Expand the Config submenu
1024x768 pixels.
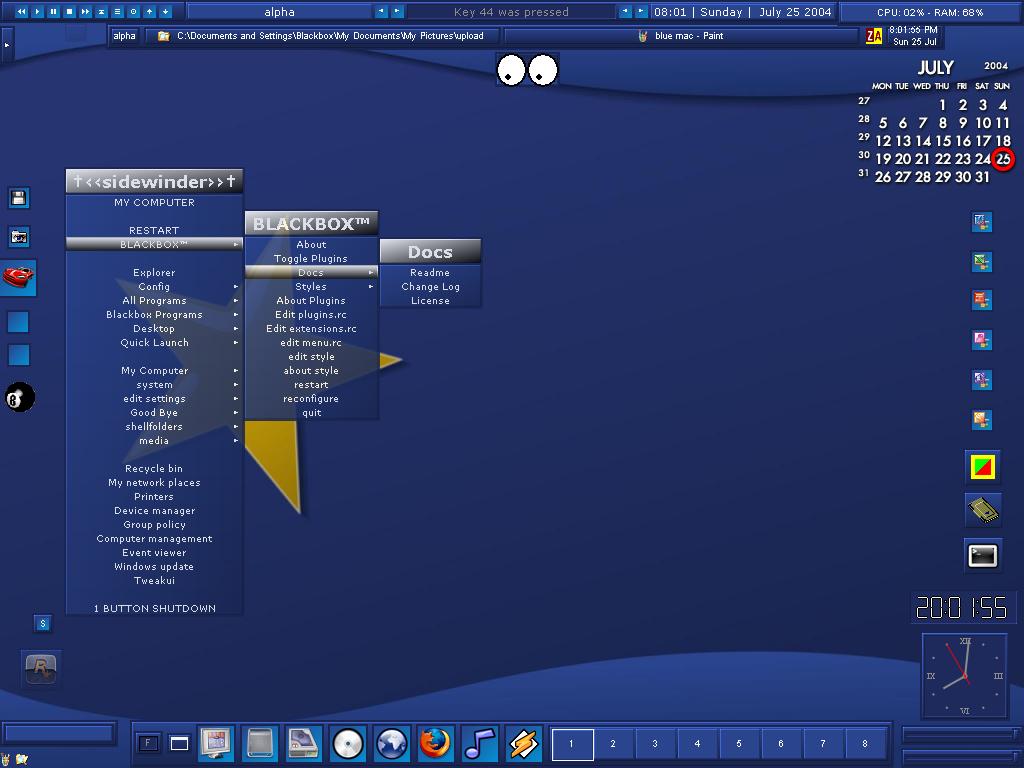pyautogui.click(x=154, y=287)
